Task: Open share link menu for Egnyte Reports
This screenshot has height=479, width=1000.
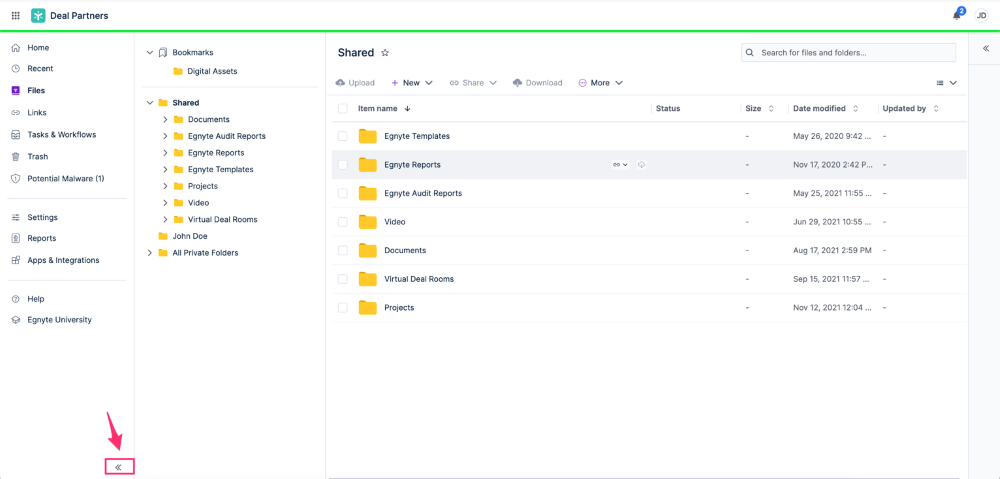Action: (x=620, y=165)
